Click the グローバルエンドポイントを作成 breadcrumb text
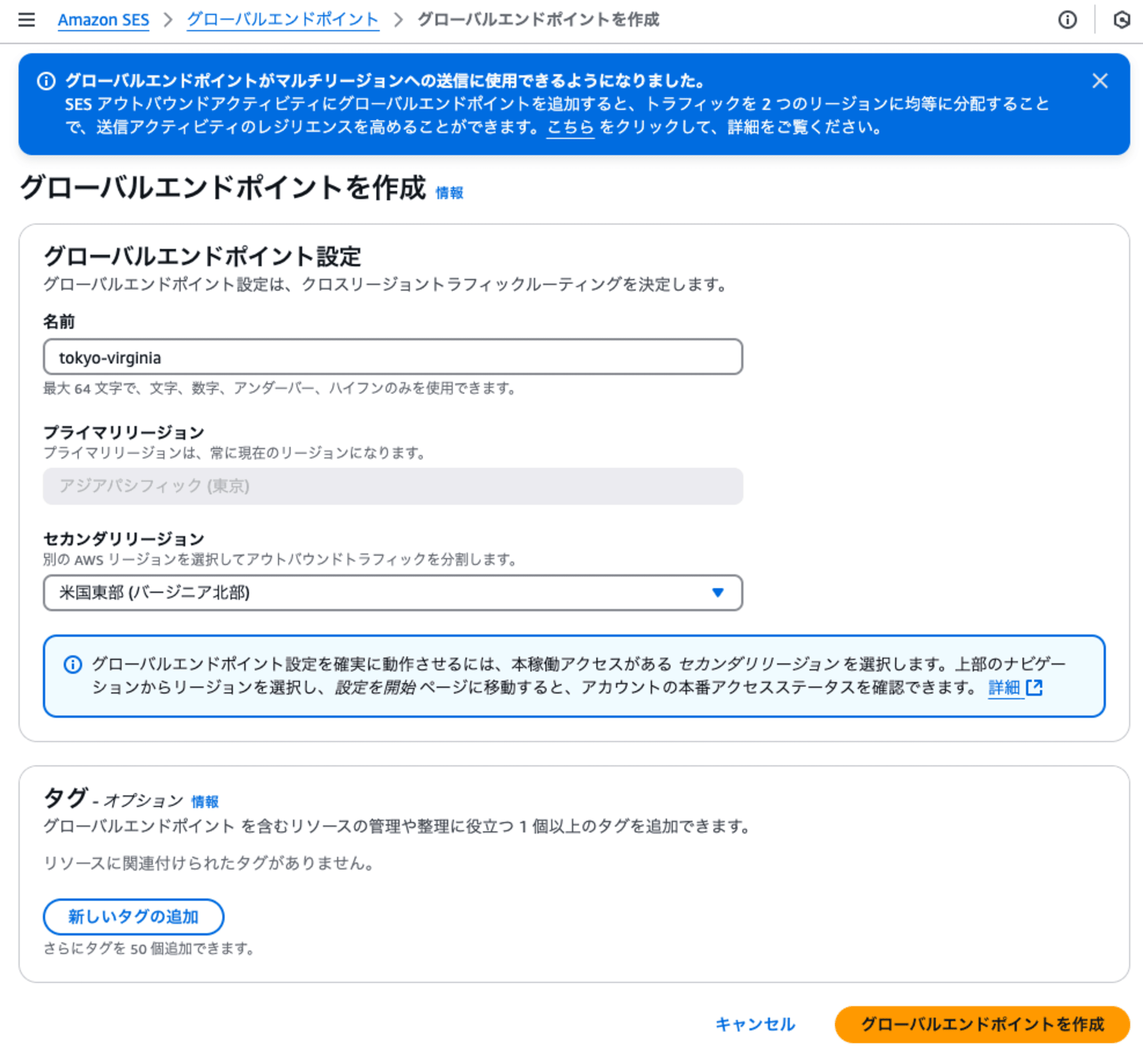 538,20
